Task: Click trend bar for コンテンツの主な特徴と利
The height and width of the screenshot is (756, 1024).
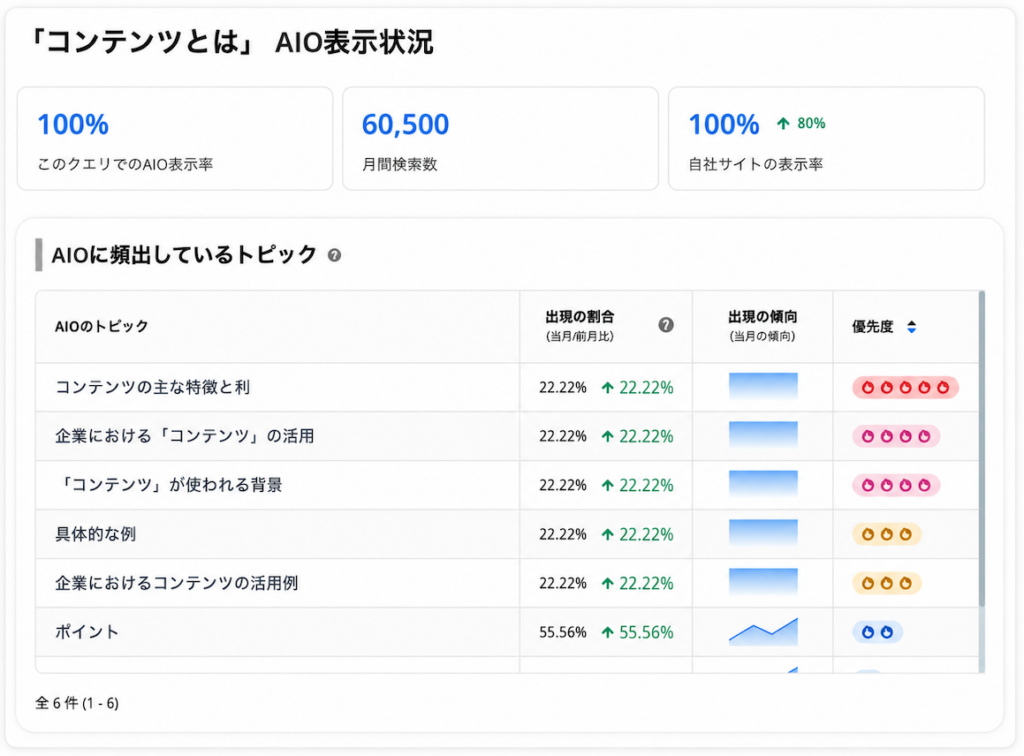Action: [x=763, y=386]
